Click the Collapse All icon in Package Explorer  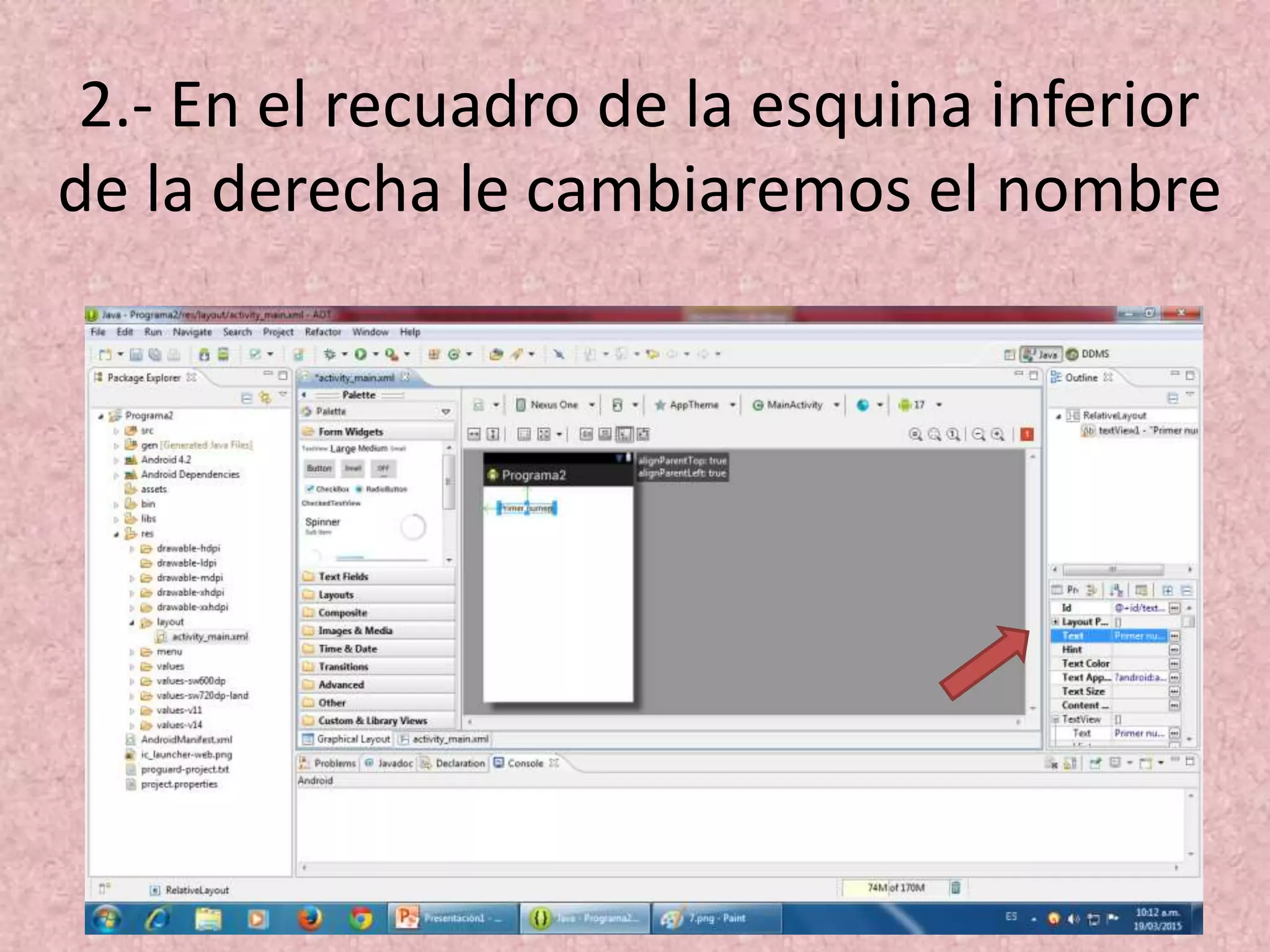coord(246,398)
